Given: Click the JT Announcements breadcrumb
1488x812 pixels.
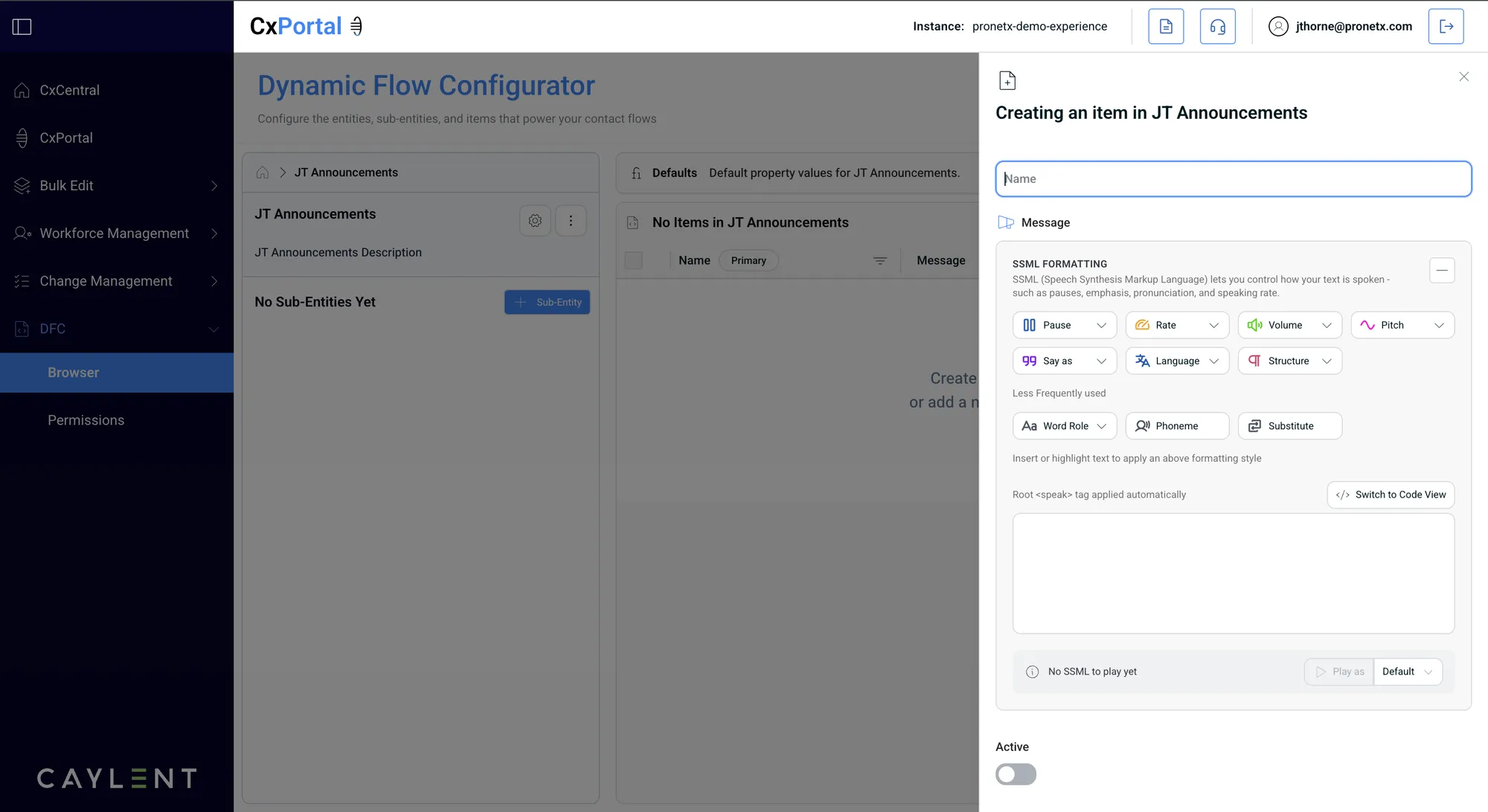Looking at the screenshot, I should tap(346, 173).
